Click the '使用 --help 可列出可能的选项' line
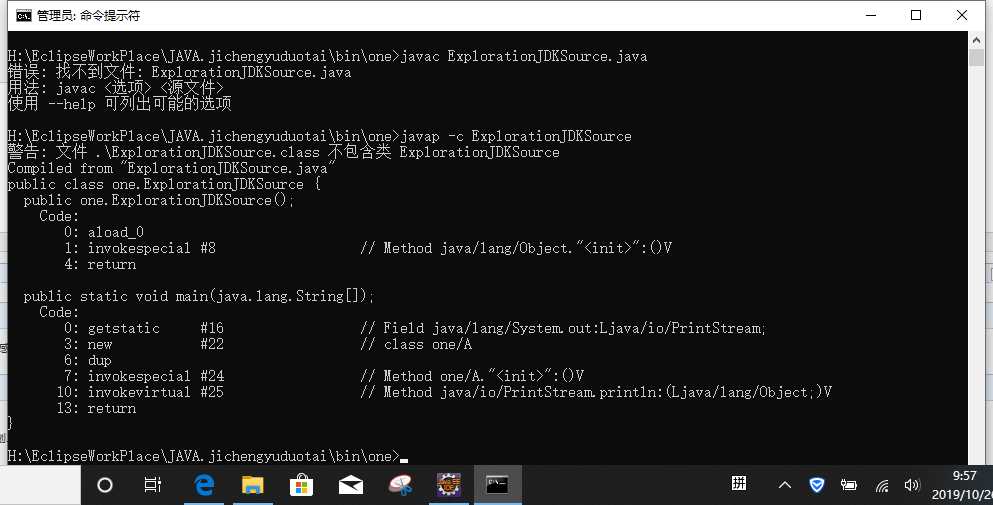This screenshot has width=993, height=505. click(119, 104)
